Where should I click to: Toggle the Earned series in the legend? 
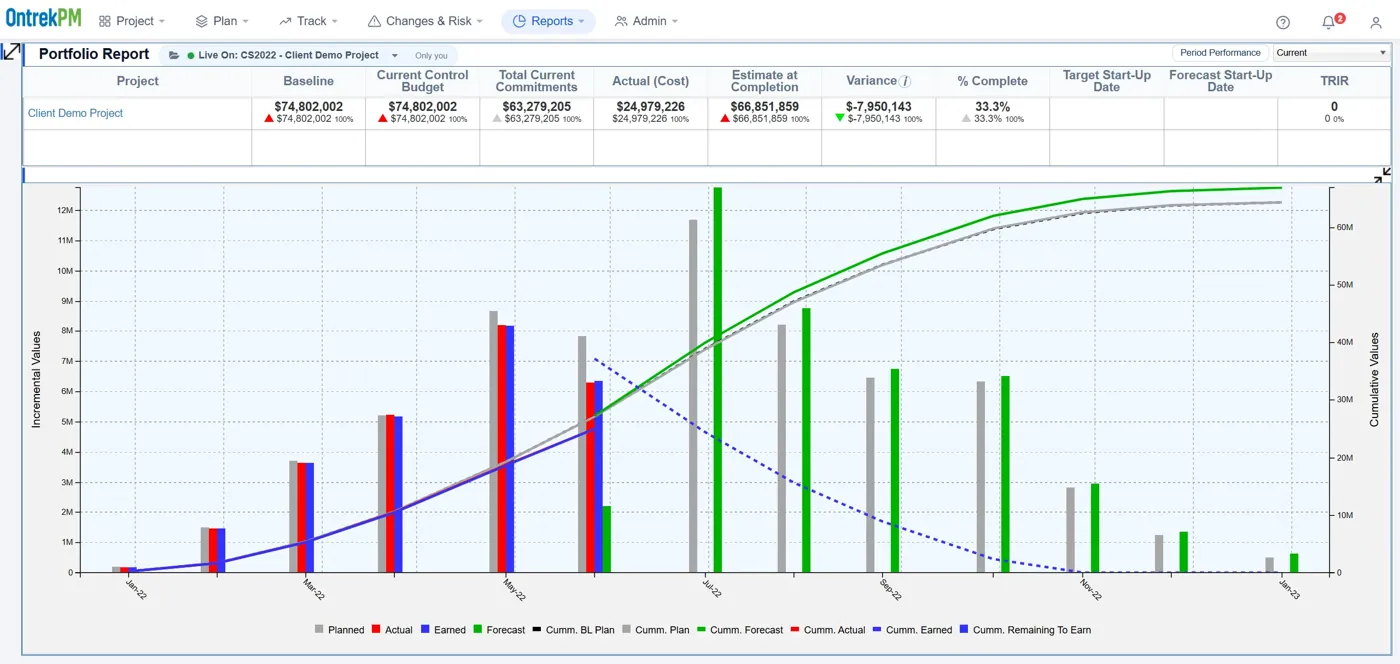(443, 630)
